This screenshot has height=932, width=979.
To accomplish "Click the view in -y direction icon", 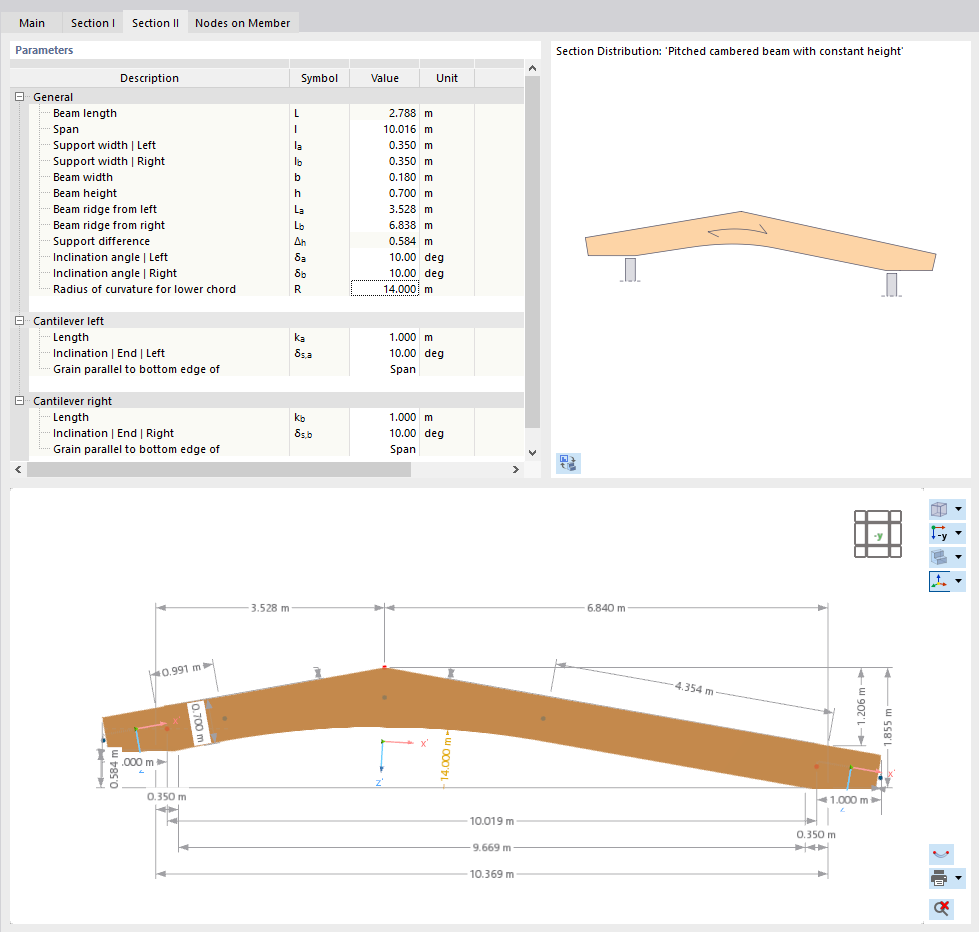I will 939,534.
